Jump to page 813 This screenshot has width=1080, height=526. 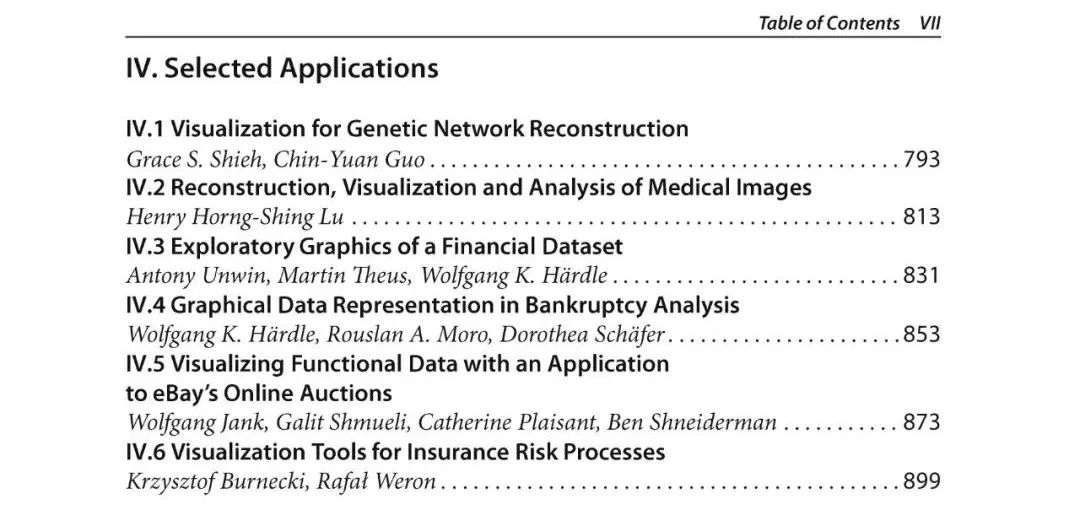click(921, 217)
